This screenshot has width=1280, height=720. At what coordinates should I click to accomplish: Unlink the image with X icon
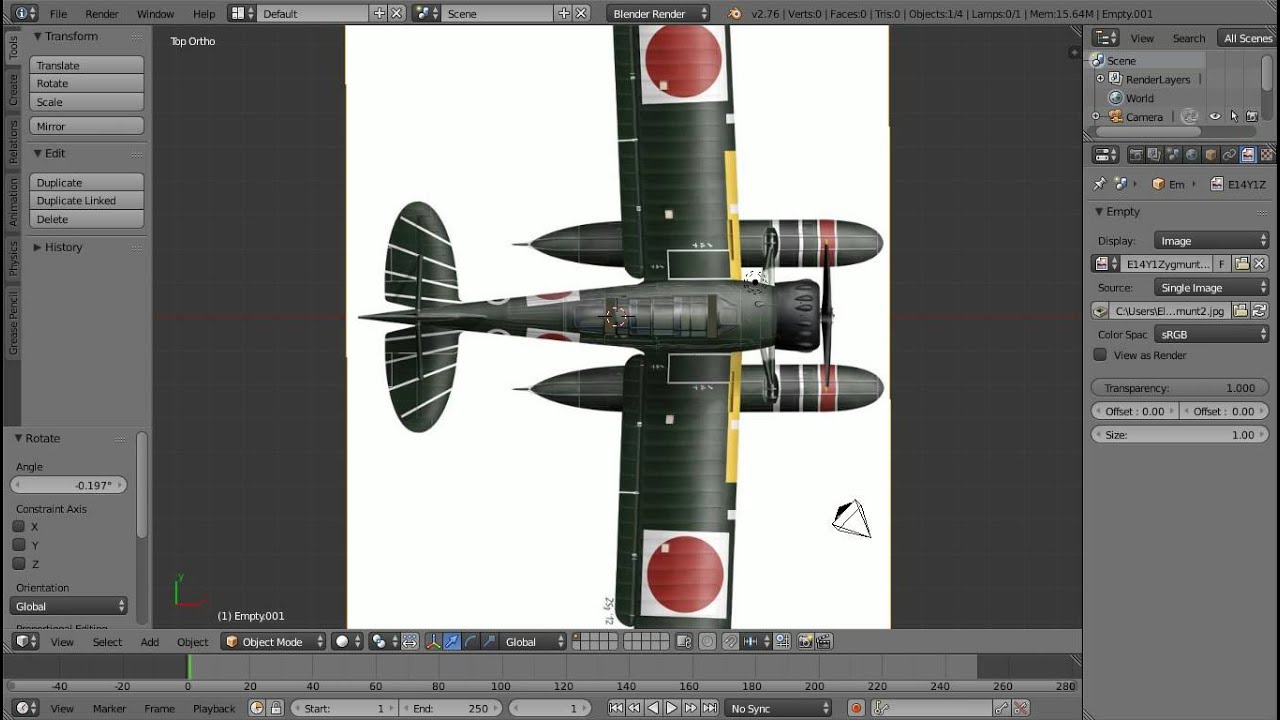[1260, 264]
